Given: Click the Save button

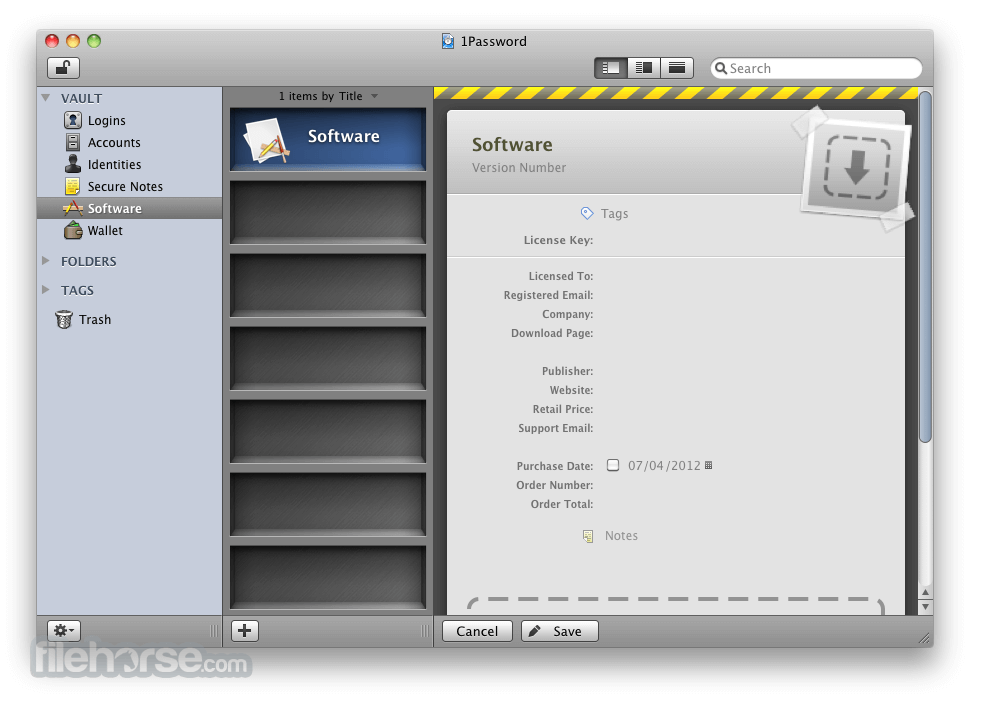Looking at the screenshot, I should pyautogui.click(x=558, y=631).
